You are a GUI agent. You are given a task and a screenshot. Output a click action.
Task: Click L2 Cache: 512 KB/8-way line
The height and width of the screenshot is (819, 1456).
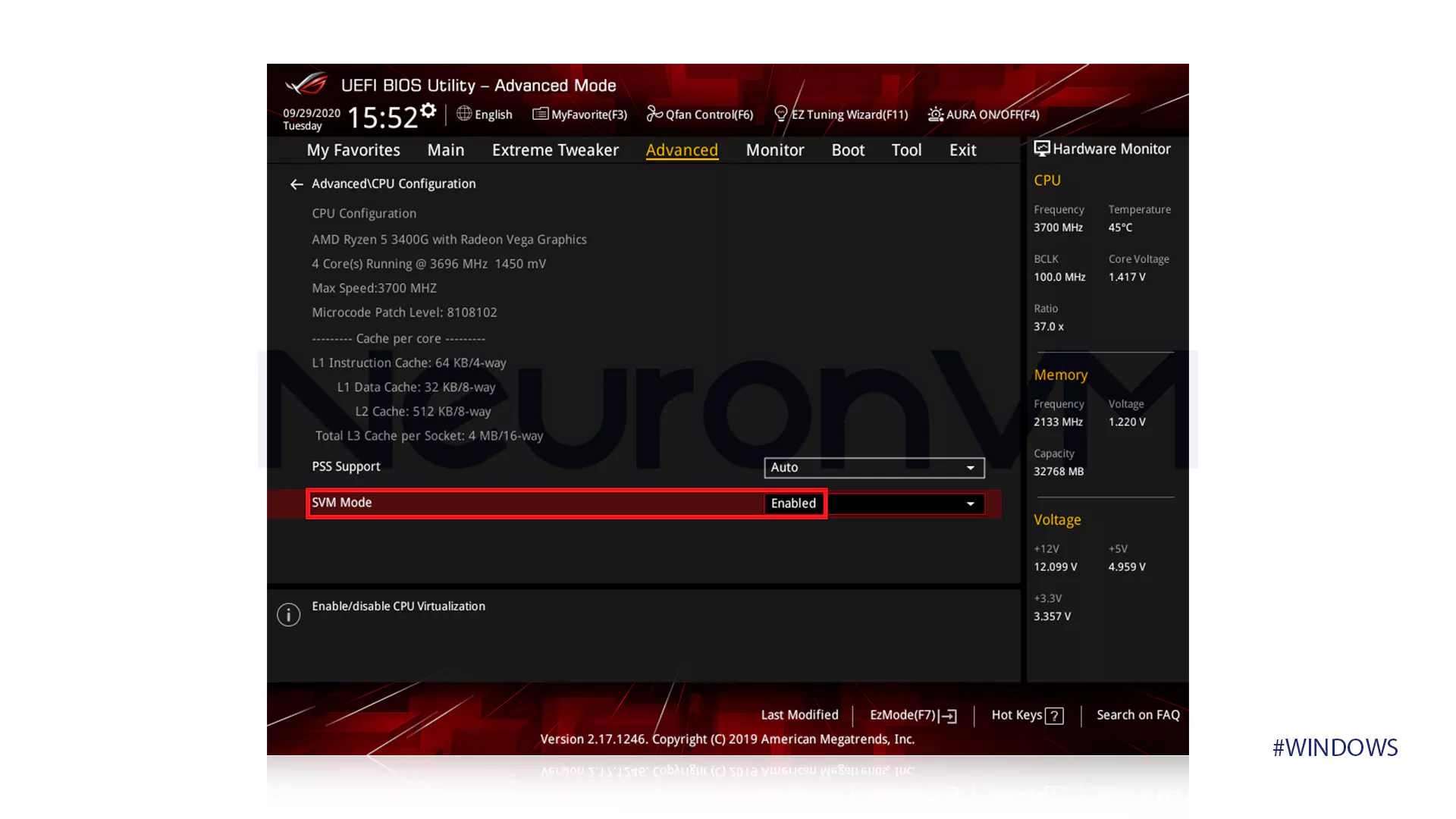[x=423, y=412]
